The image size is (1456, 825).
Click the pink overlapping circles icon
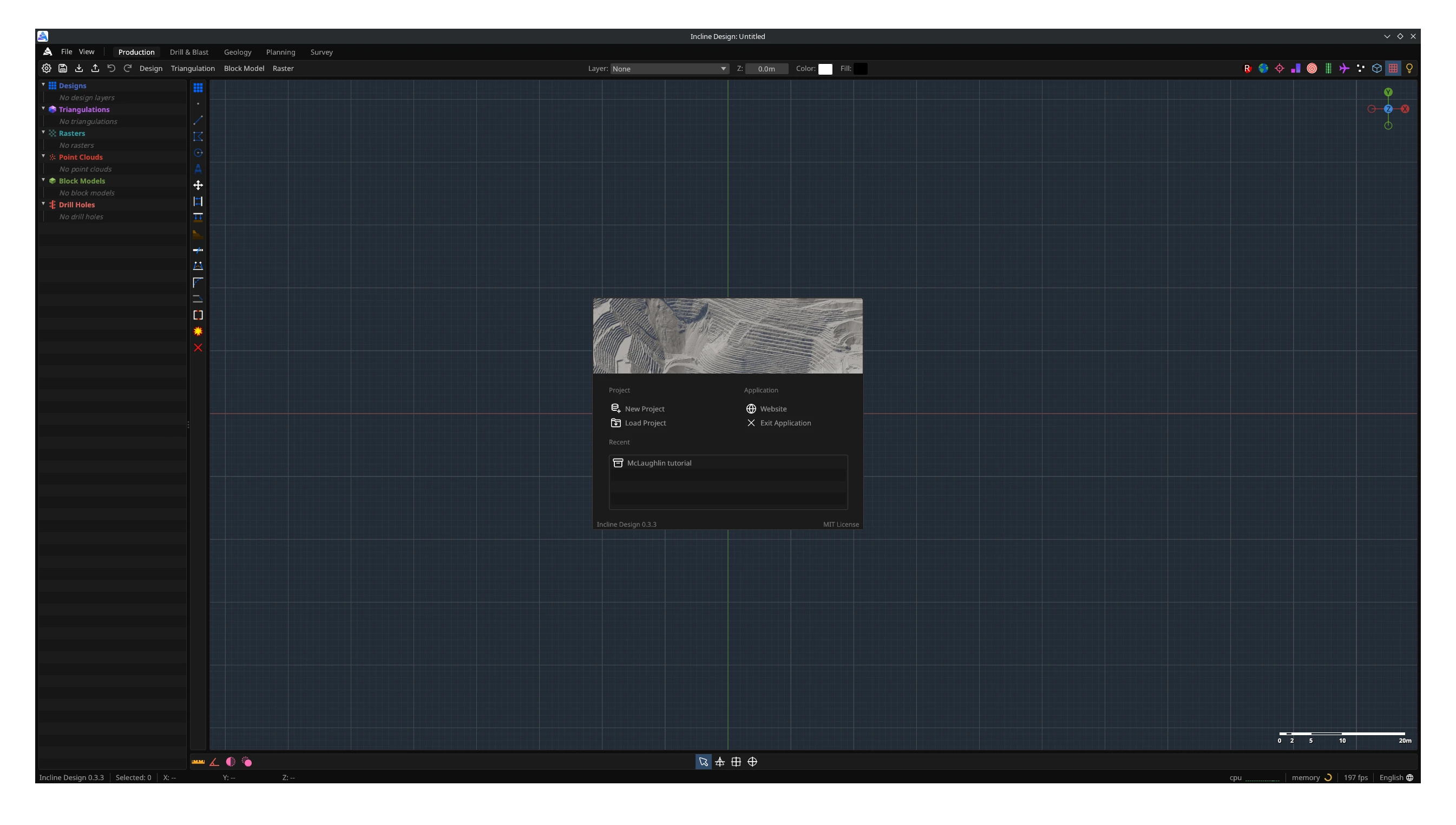click(x=247, y=762)
